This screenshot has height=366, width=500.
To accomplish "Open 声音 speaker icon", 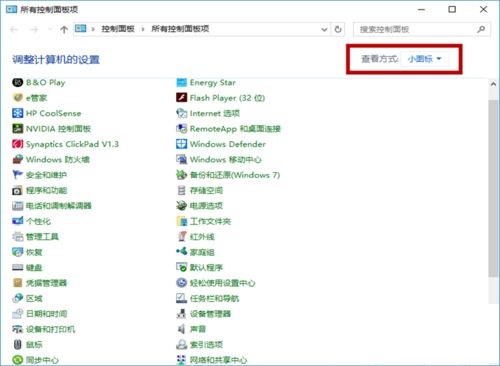I will [x=181, y=329].
